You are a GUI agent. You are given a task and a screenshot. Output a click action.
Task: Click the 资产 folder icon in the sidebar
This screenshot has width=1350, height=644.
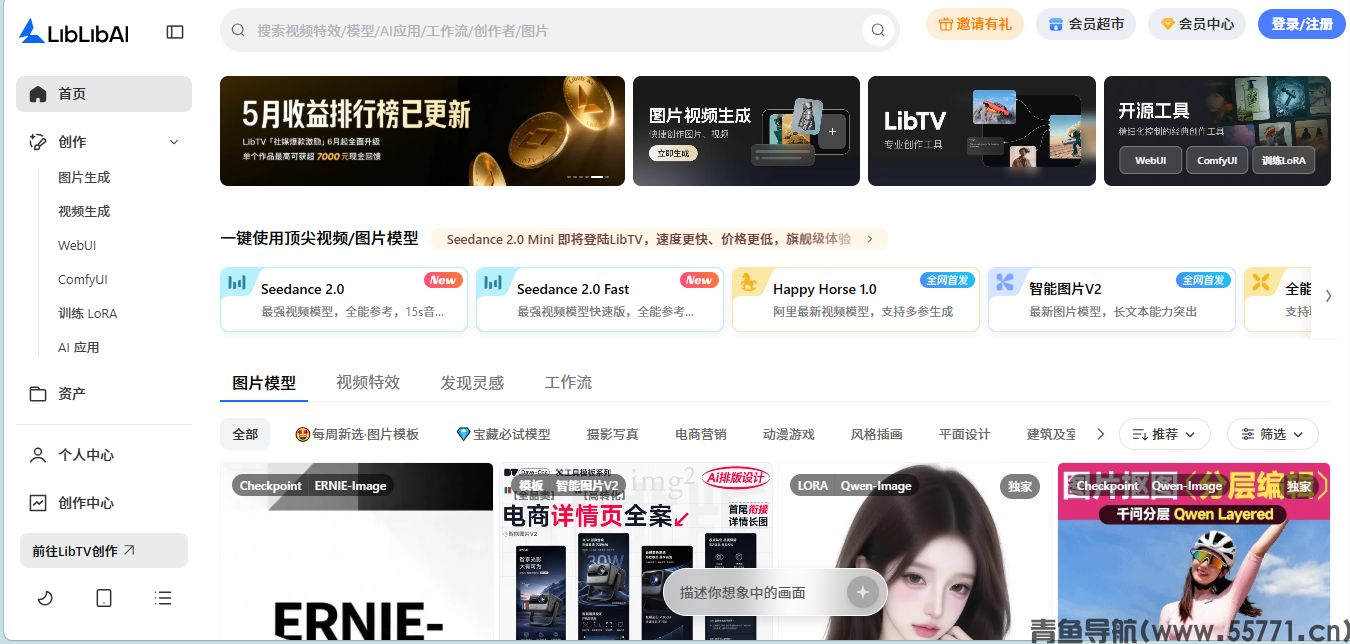pos(38,394)
